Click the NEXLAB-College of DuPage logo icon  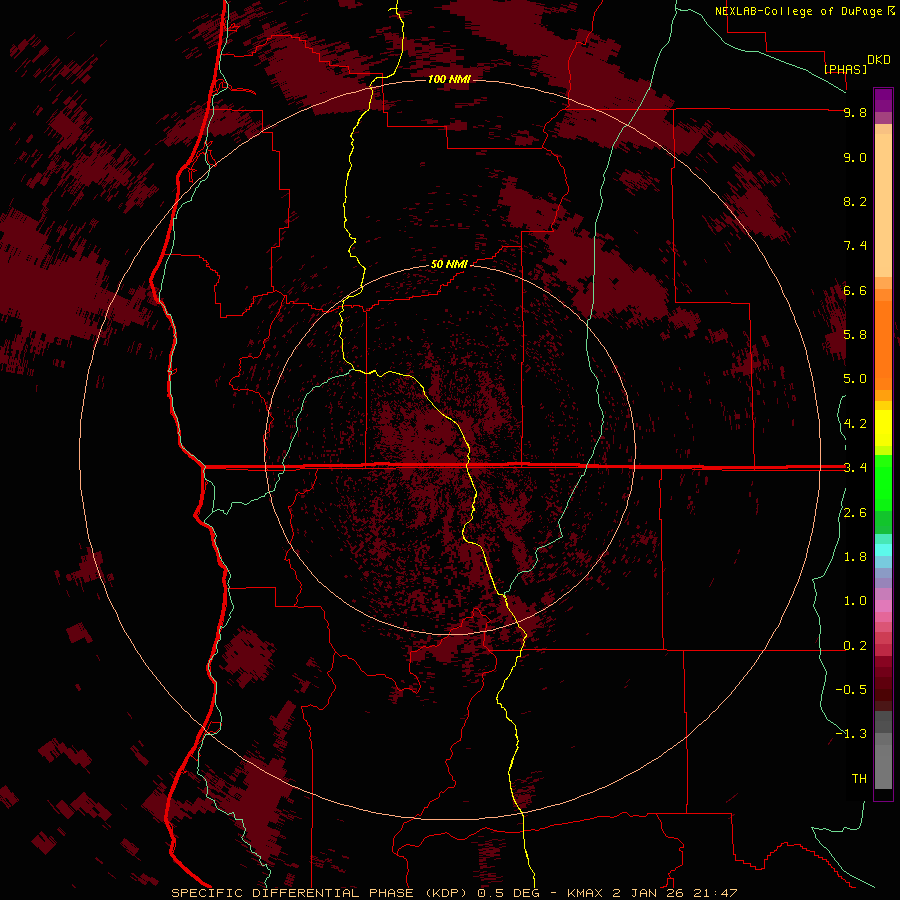coord(891,11)
